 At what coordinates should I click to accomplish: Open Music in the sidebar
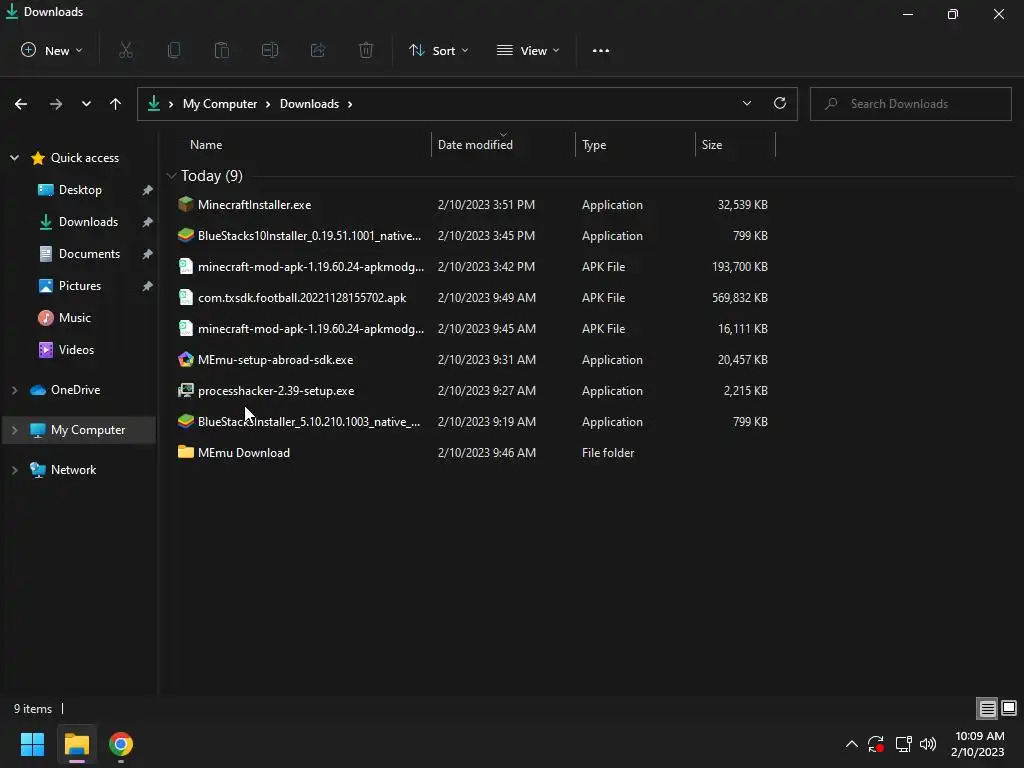(74, 317)
